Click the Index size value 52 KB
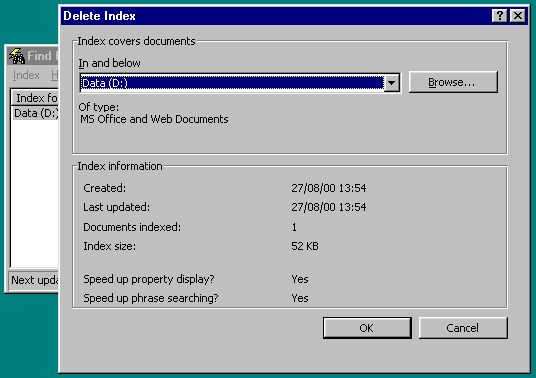 coord(305,246)
